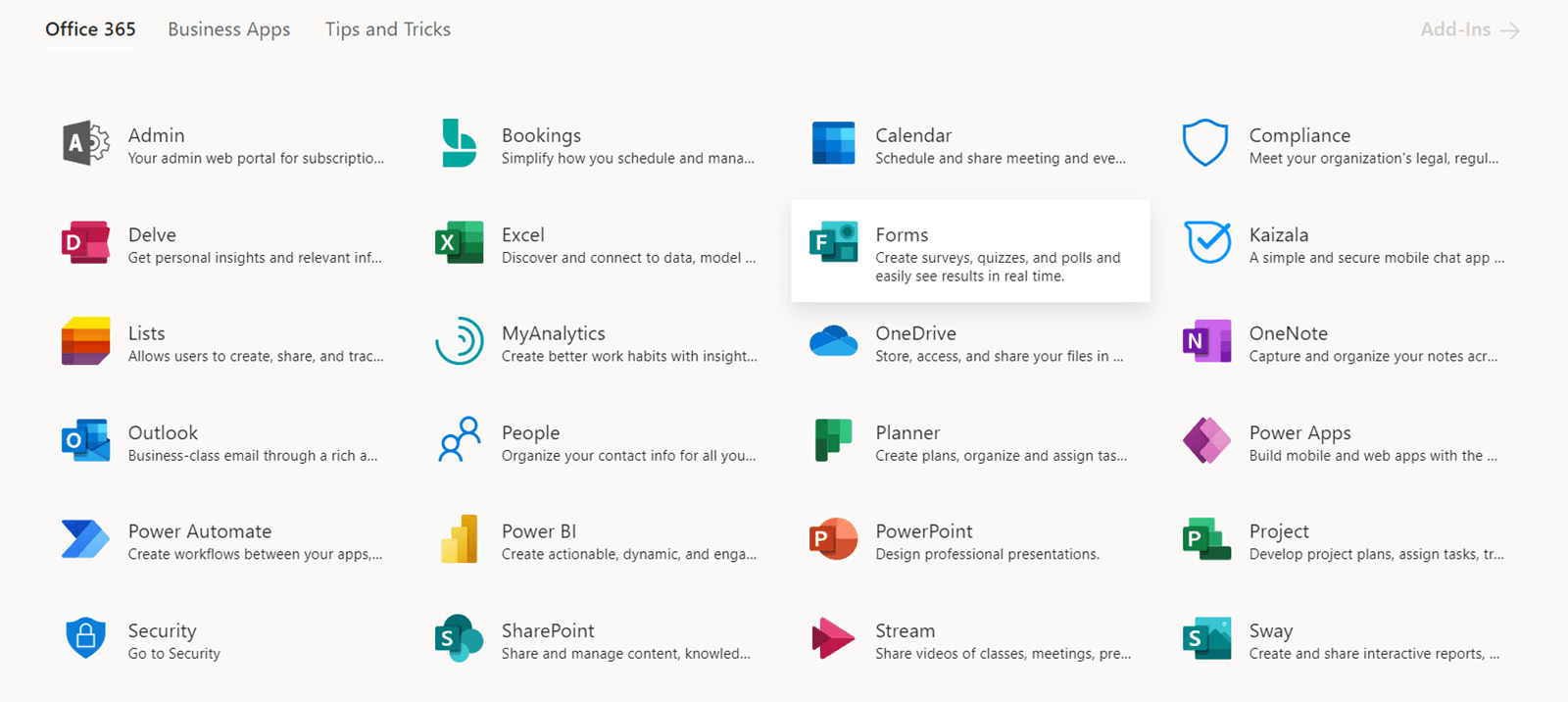Screen dimensions: 1568x702
Task: Open the Outlook app name
Action: [163, 432]
